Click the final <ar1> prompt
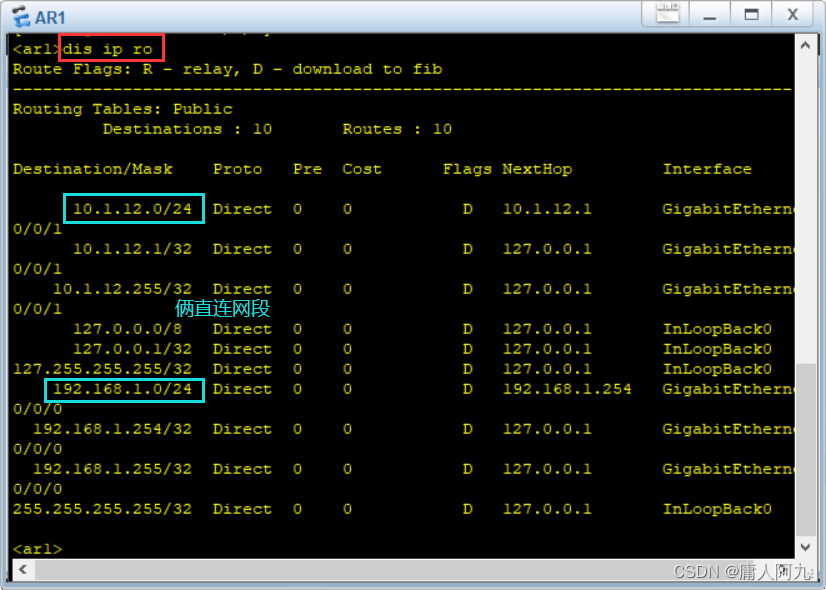The image size is (826, 590). pyautogui.click(x=37, y=549)
